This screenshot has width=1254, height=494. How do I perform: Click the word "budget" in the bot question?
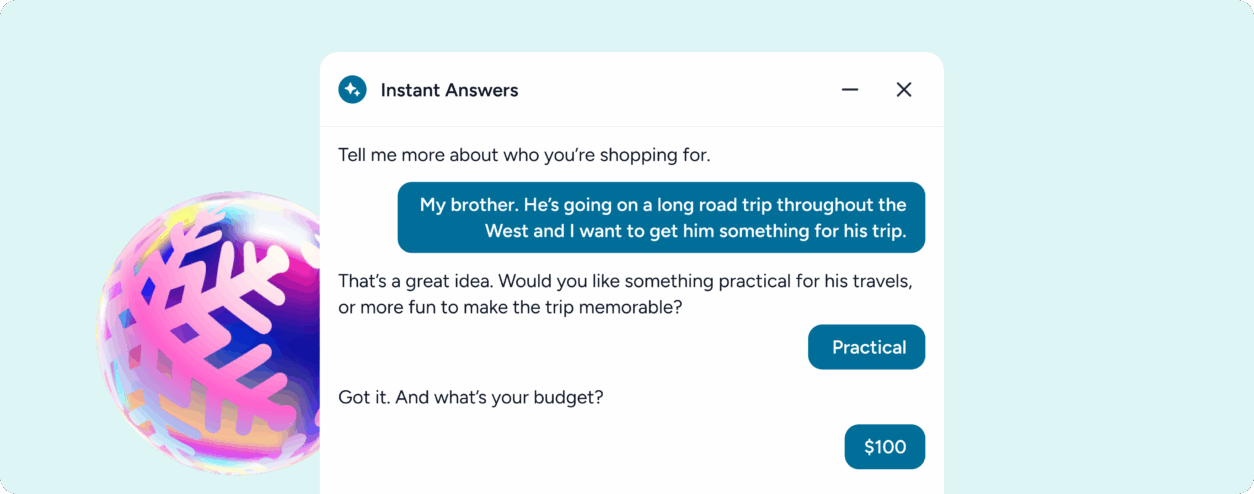(568, 397)
